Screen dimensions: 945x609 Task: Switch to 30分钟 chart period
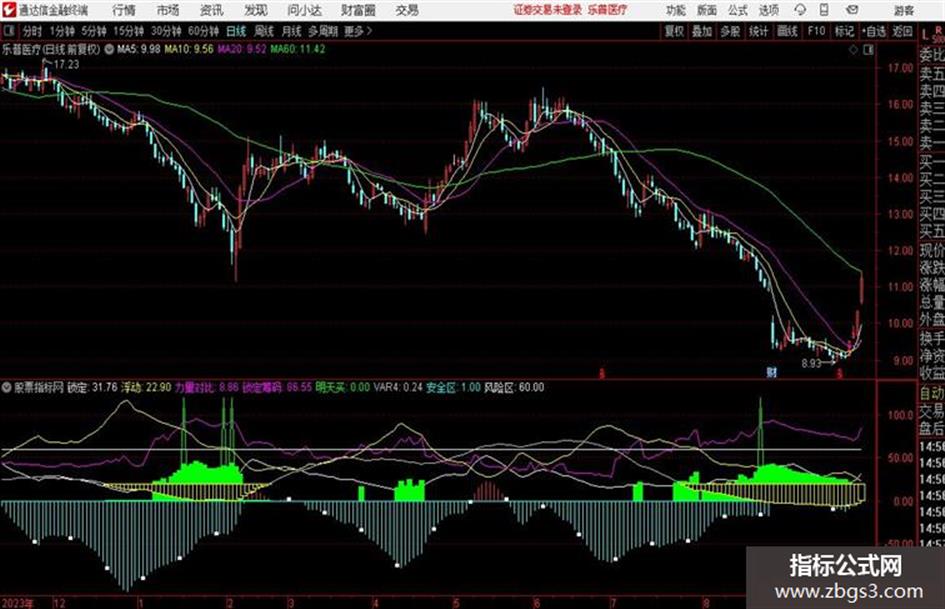pyautogui.click(x=166, y=31)
